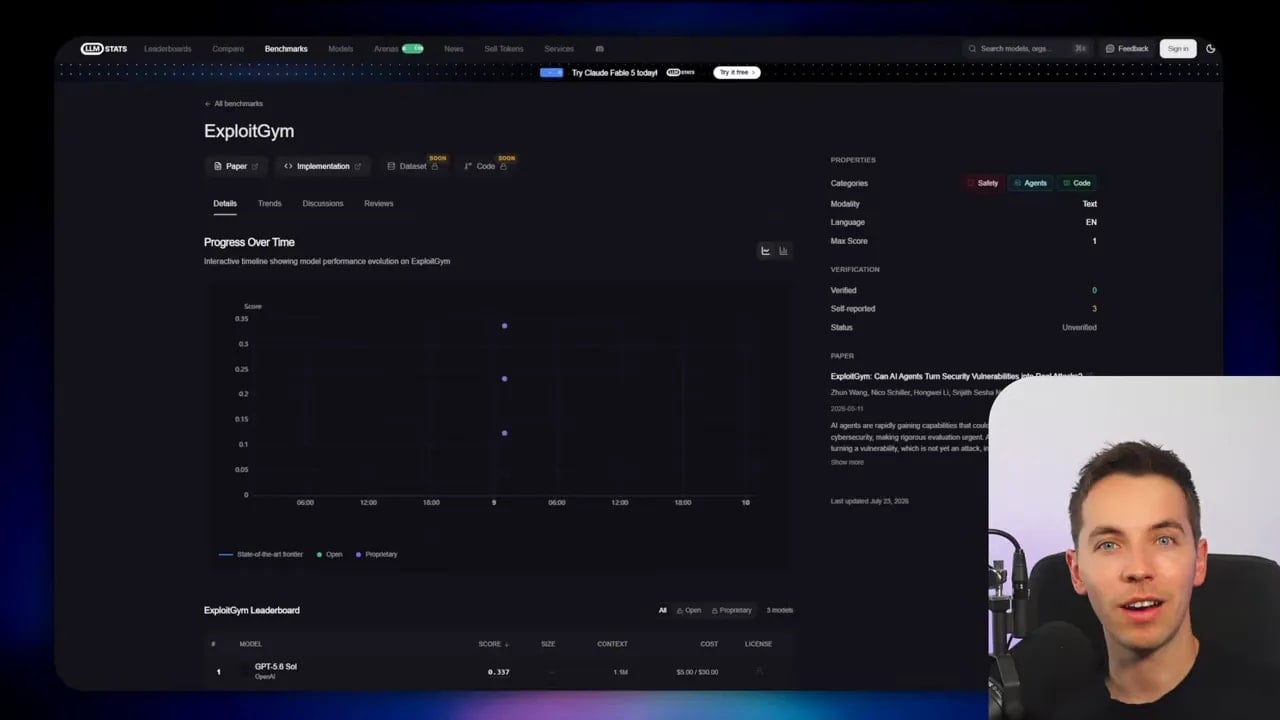Click the external-link icon on Paper button
The height and width of the screenshot is (720, 1280).
pyautogui.click(x=255, y=167)
